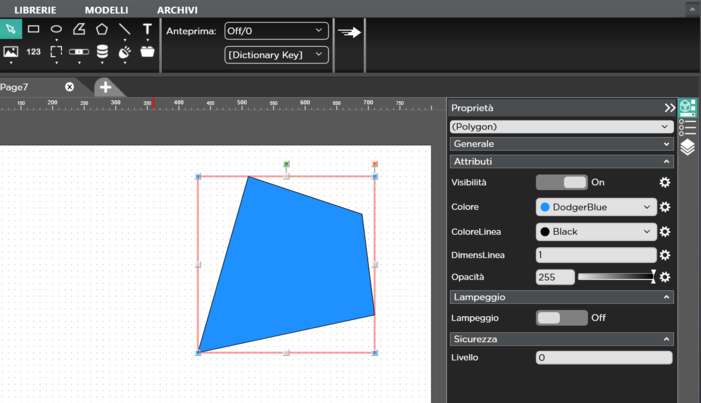
Task: Expand the Anteprima Off/0 dropdown
Action: (276, 31)
